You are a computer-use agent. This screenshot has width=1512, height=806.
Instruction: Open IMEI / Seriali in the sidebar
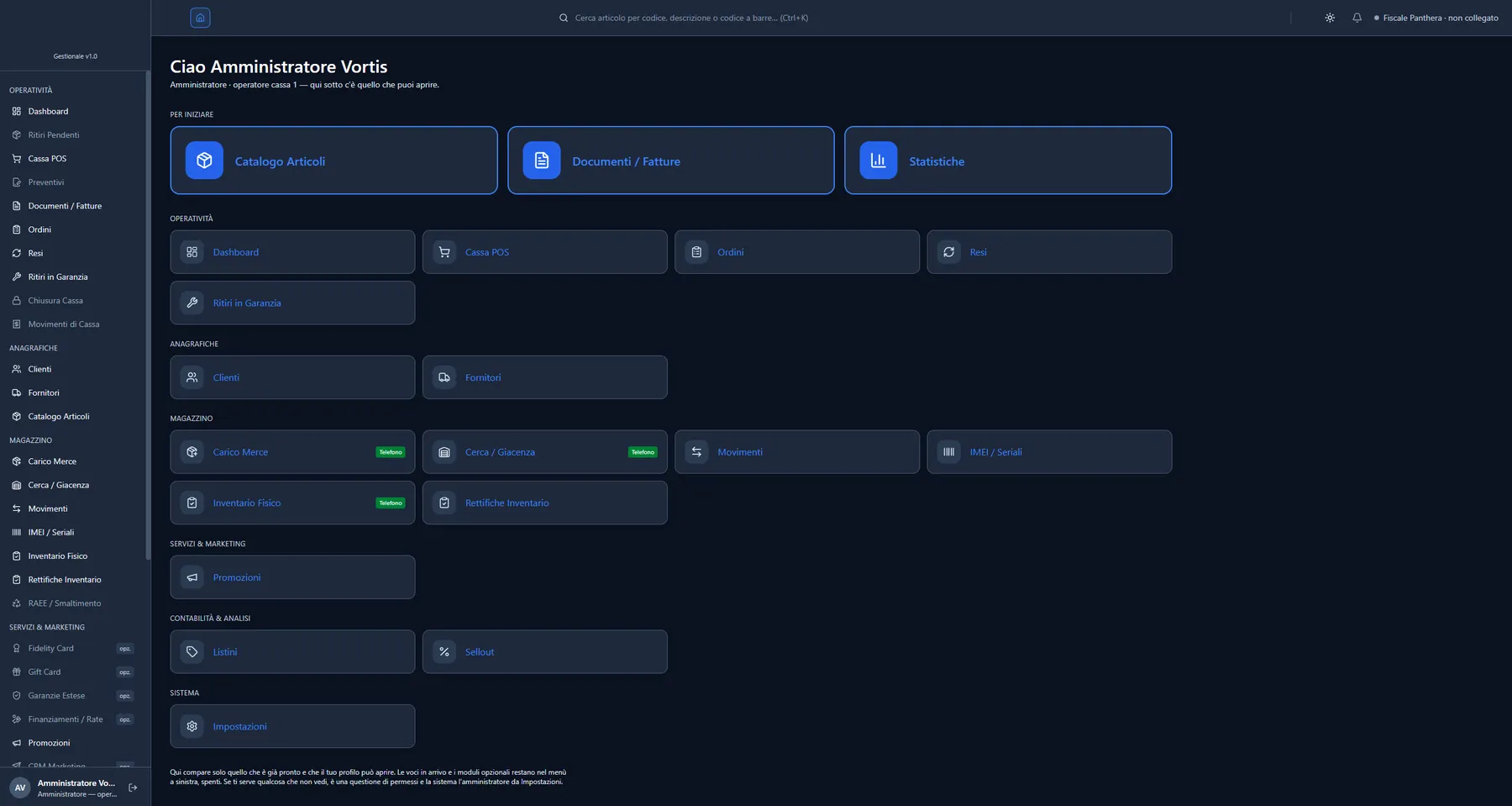tap(73, 532)
